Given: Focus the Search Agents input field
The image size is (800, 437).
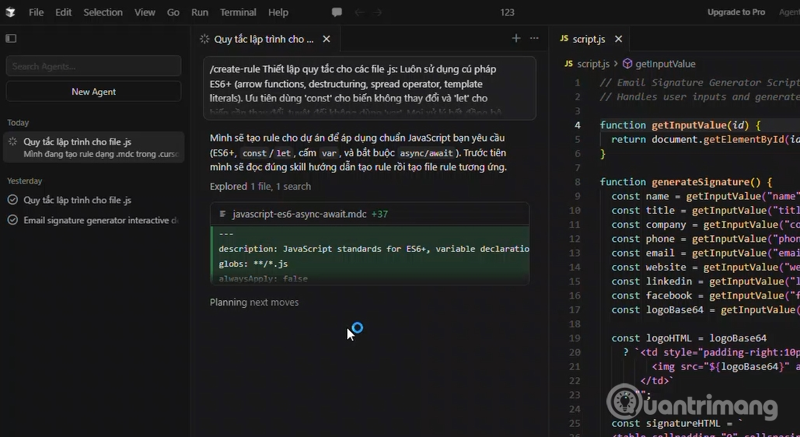Looking at the screenshot, I should point(94,66).
